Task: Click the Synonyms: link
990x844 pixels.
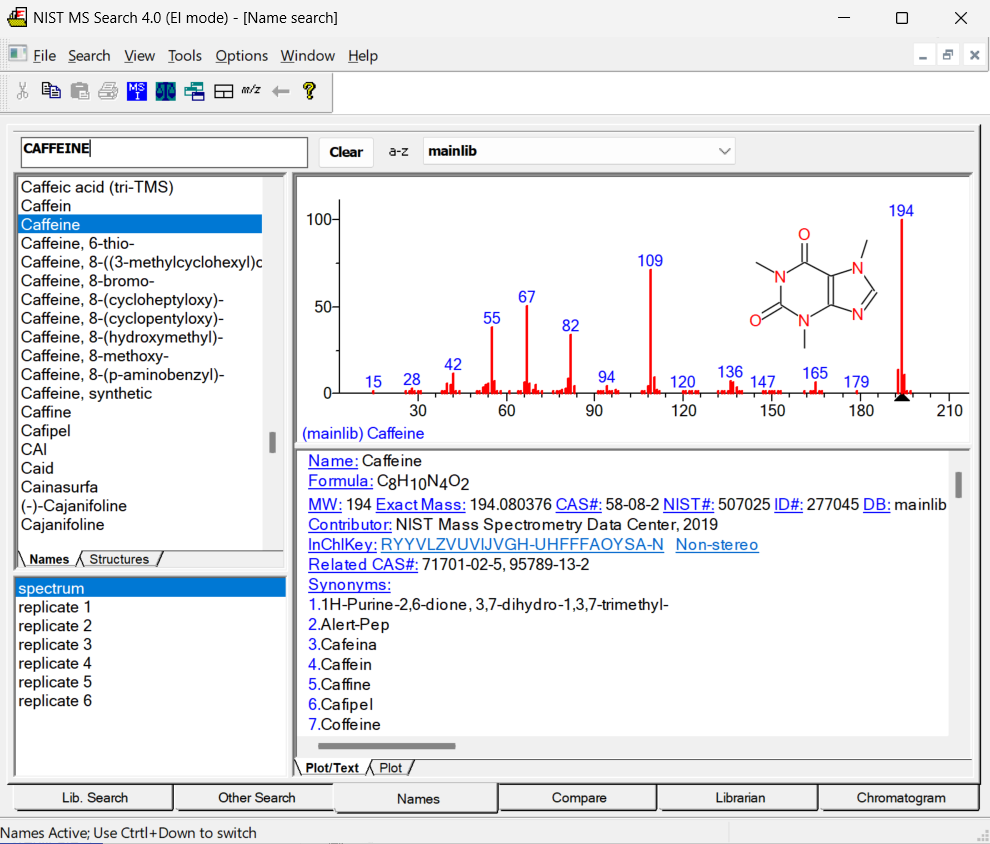Action: pos(349,585)
